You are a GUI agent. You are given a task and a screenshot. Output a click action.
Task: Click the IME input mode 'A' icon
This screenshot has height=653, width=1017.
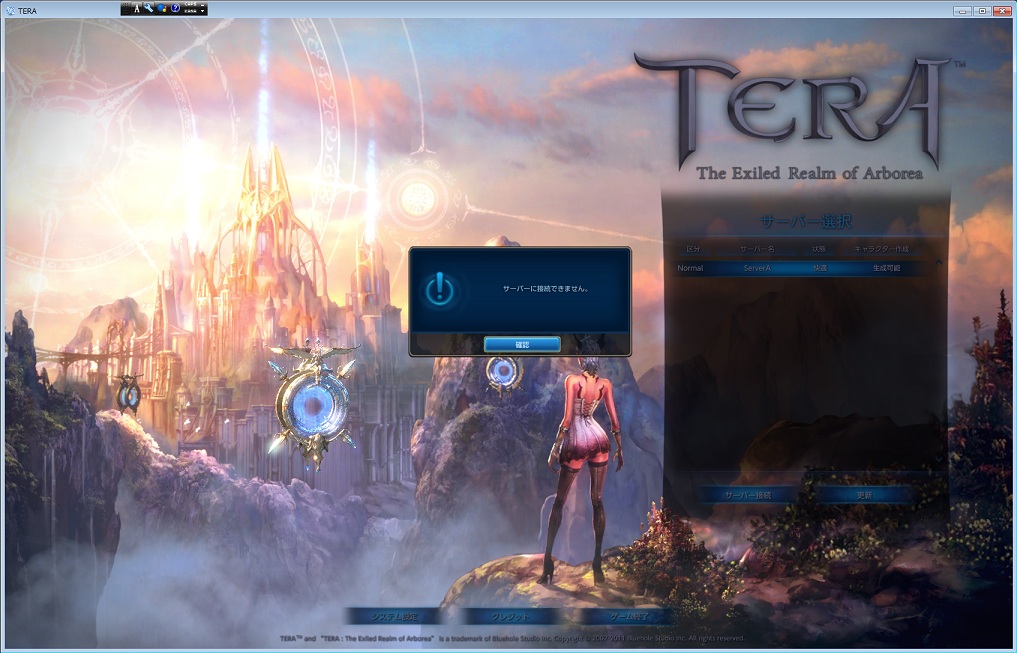point(137,8)
